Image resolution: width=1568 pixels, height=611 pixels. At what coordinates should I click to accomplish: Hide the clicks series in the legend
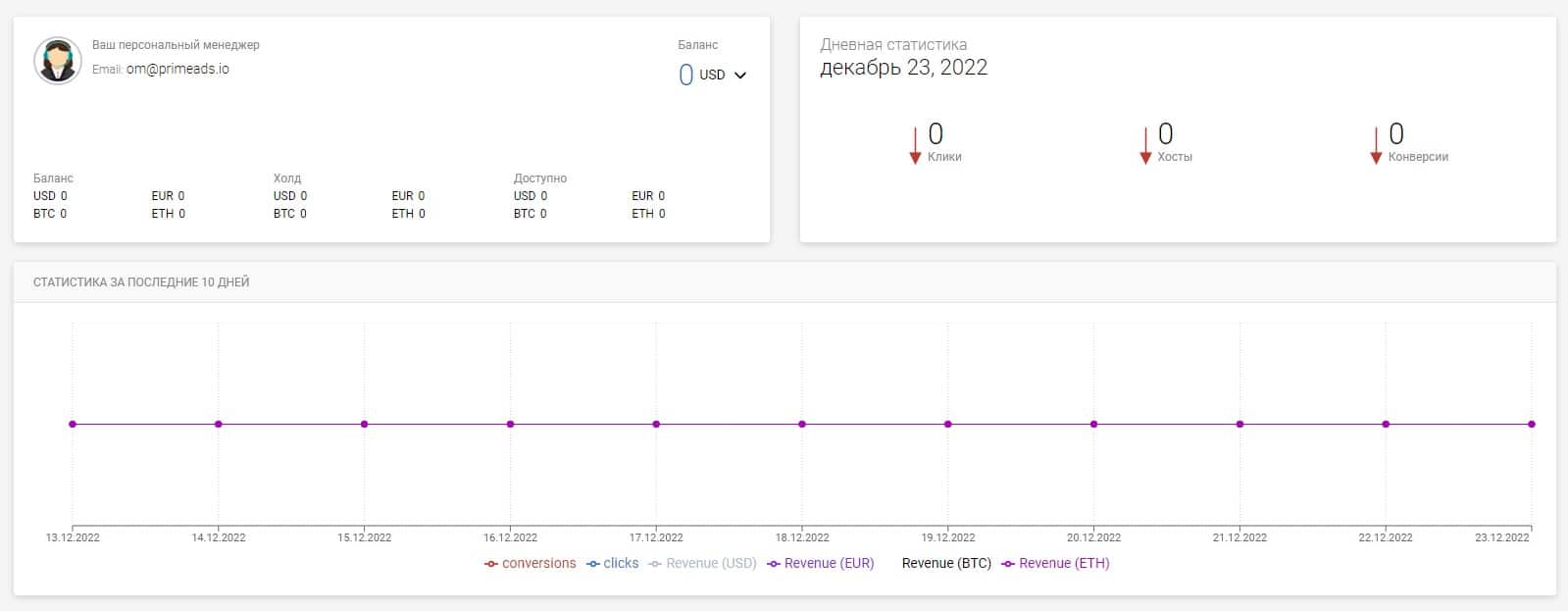613,563
